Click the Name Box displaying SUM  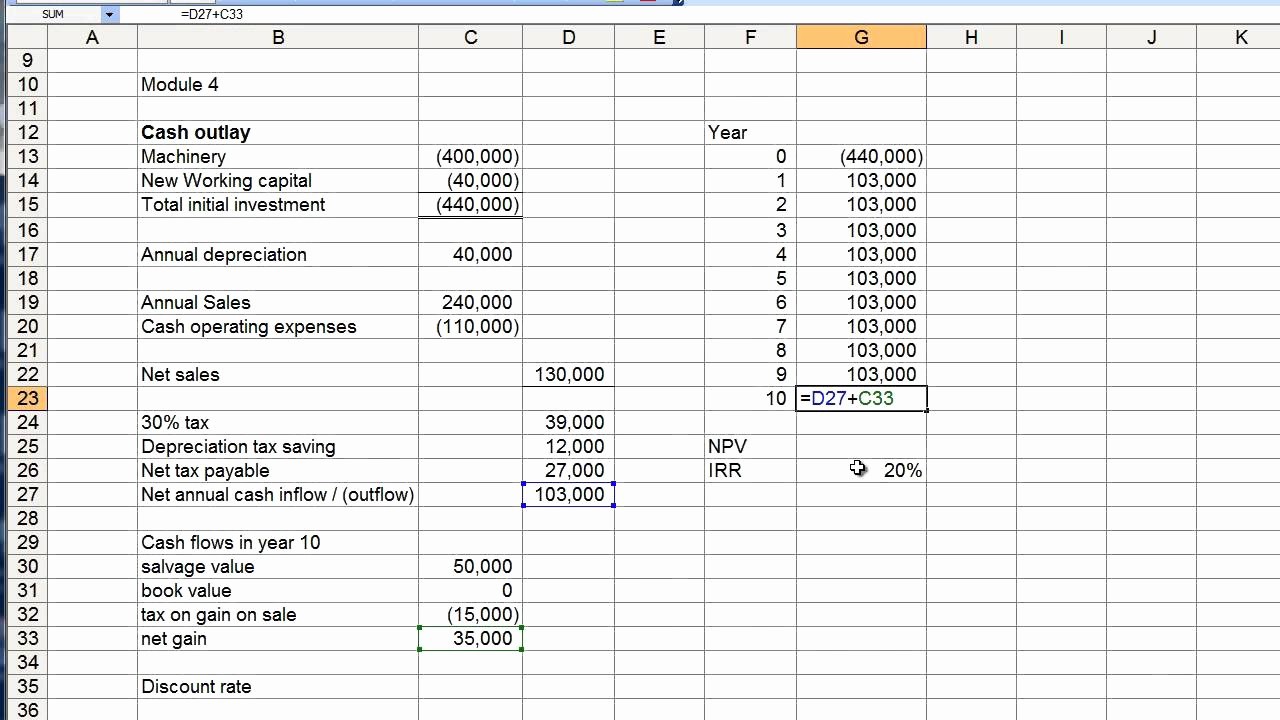pos(55,15)
